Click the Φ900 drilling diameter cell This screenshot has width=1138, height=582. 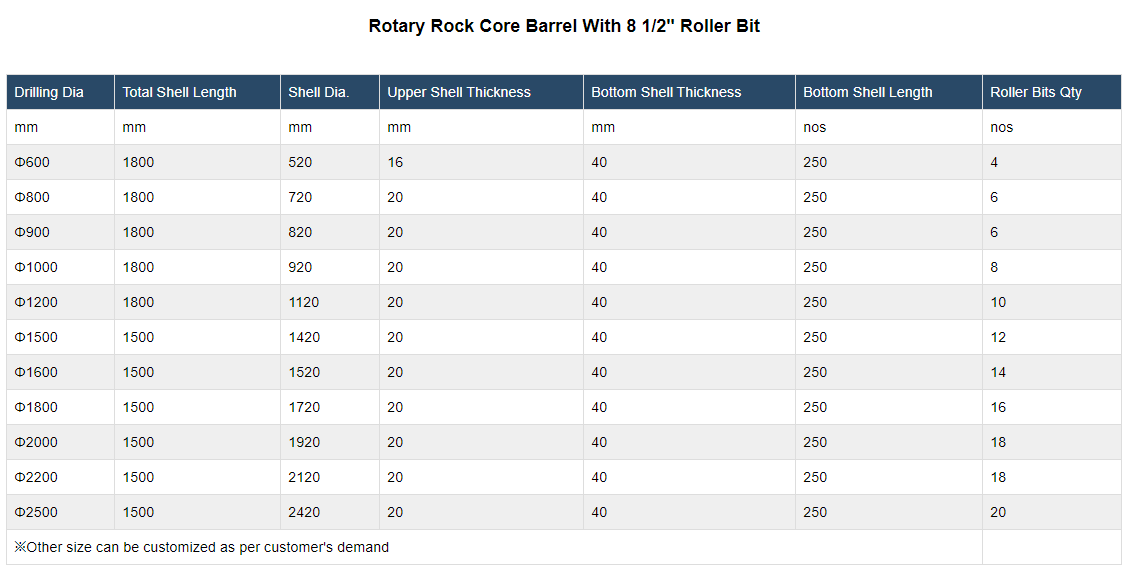click(x=60, y=232)
